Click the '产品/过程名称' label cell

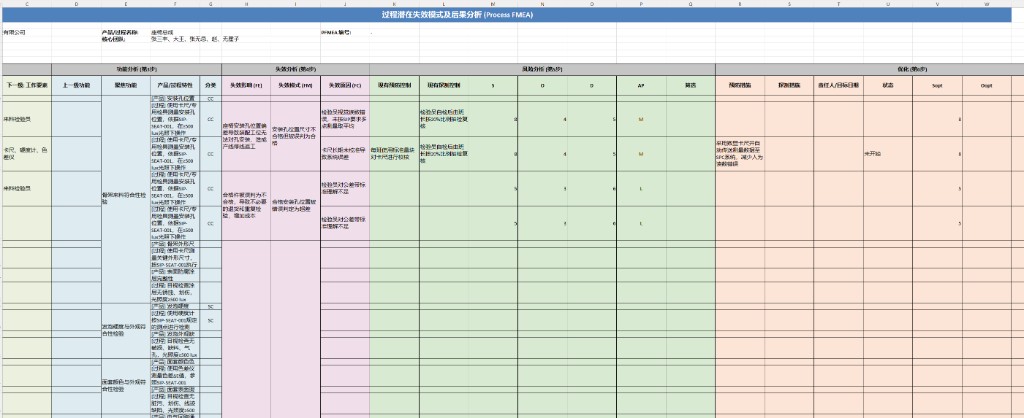click(125, 32)
